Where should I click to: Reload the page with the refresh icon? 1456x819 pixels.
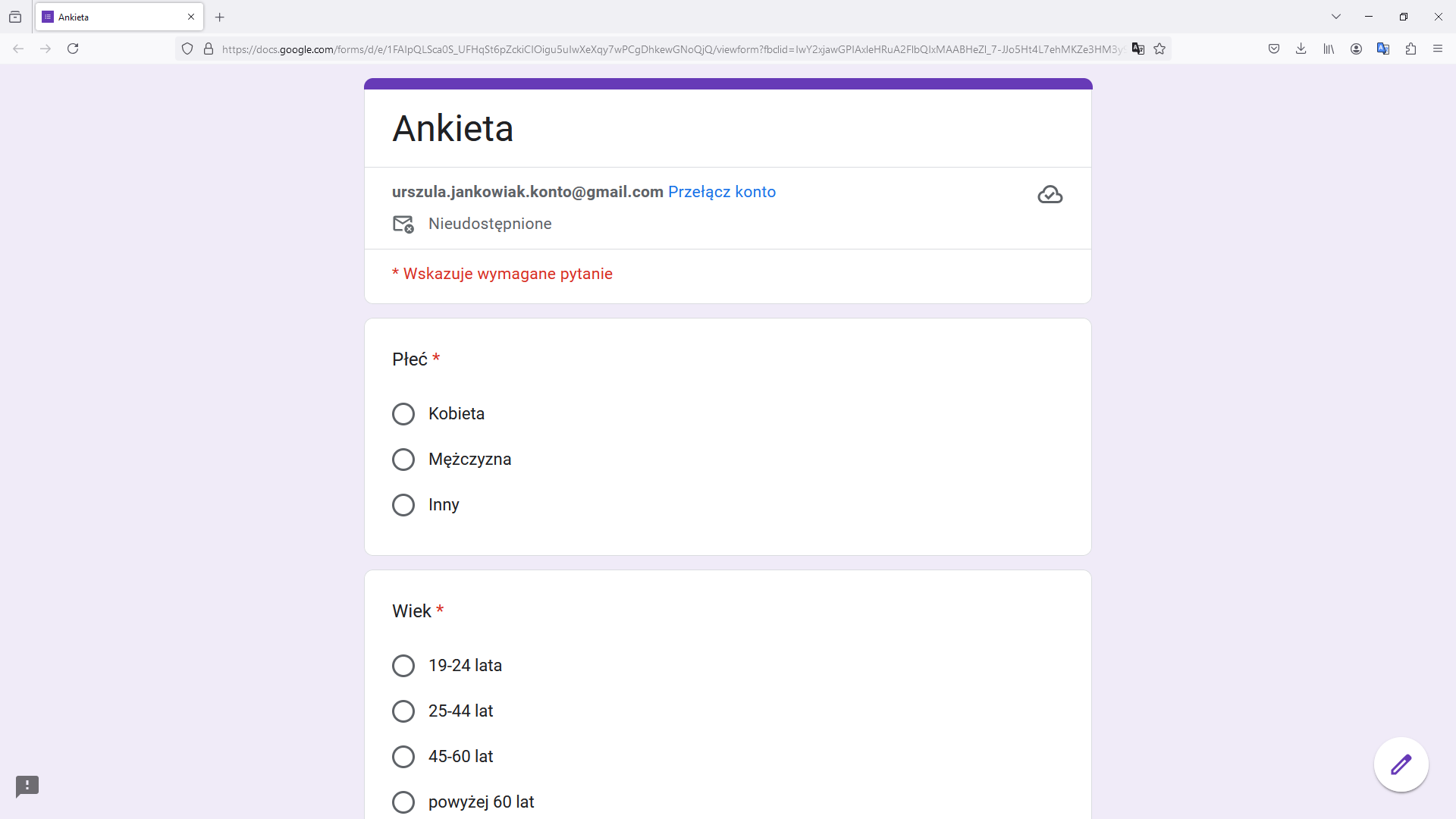point(73,49)
